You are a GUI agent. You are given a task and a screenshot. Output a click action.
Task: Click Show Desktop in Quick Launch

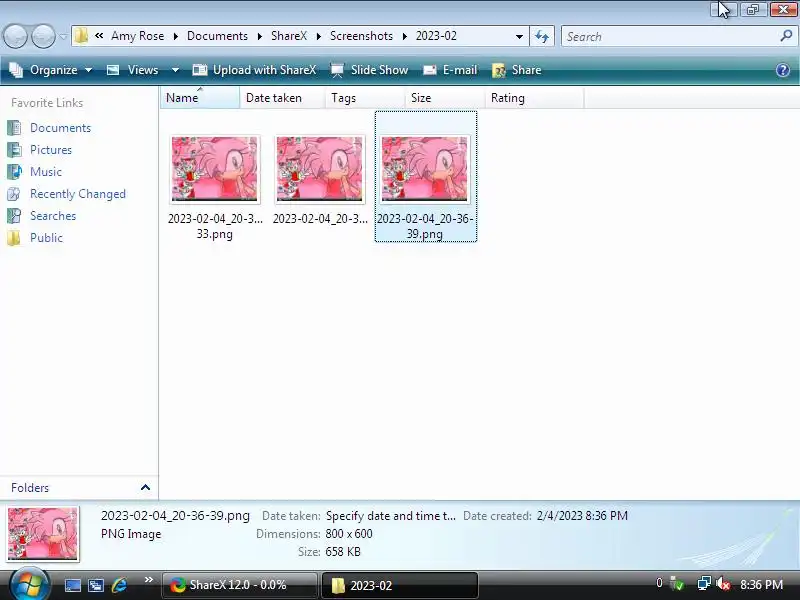click(x=72, y=585)
